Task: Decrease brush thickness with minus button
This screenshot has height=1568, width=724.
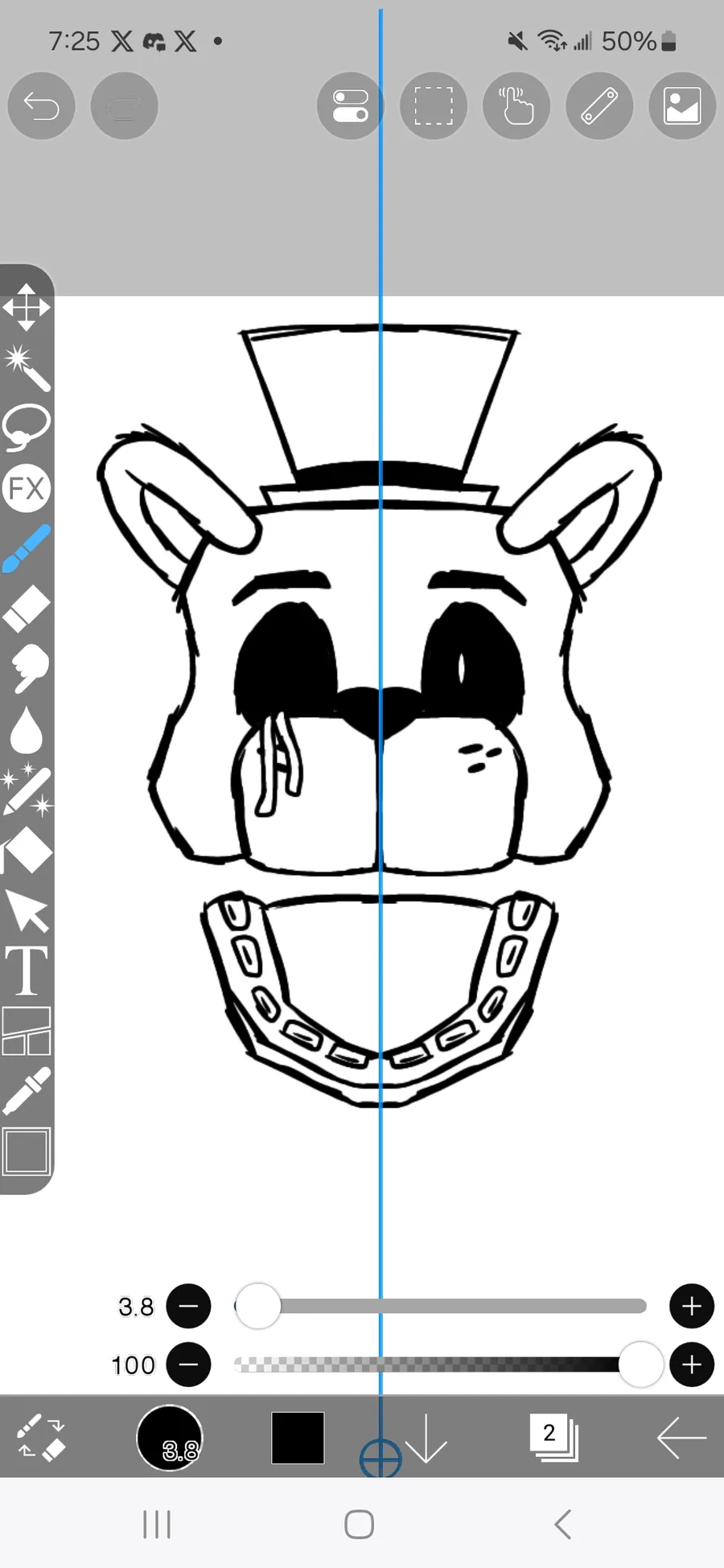Action: click(x=188, y=1307)
